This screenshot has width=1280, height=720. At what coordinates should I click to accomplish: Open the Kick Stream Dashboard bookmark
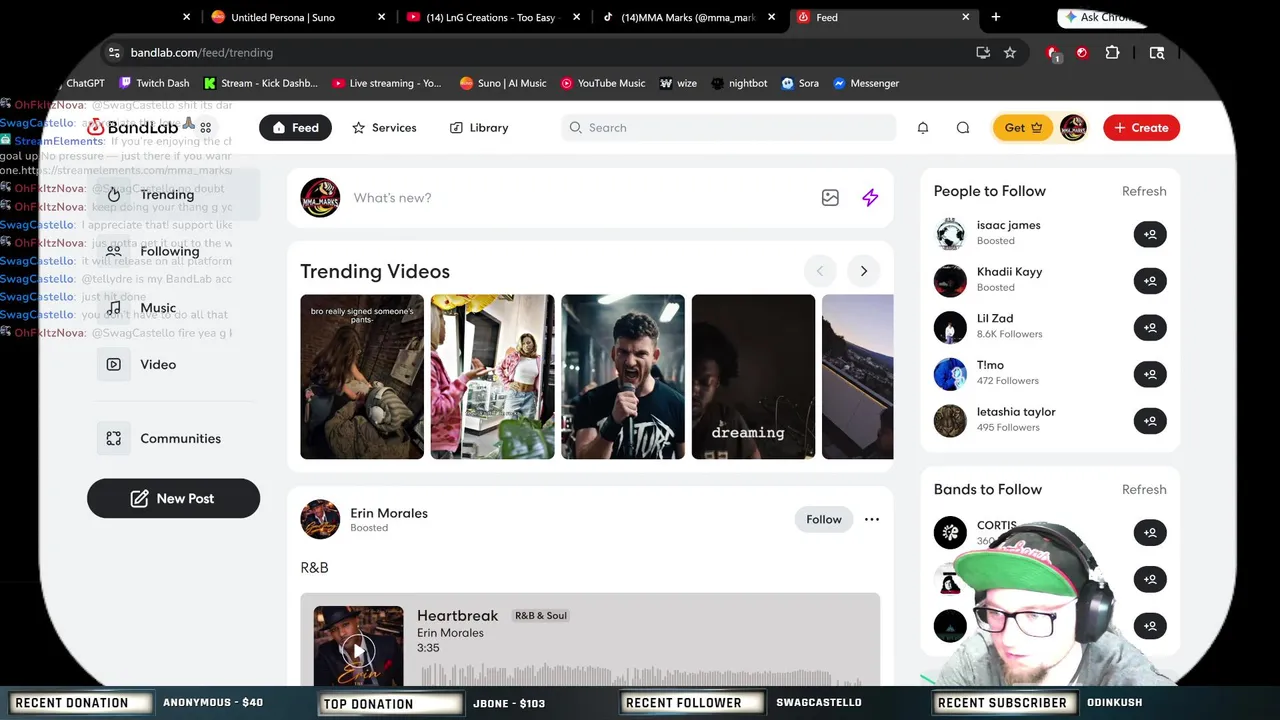tap(260, 83)
